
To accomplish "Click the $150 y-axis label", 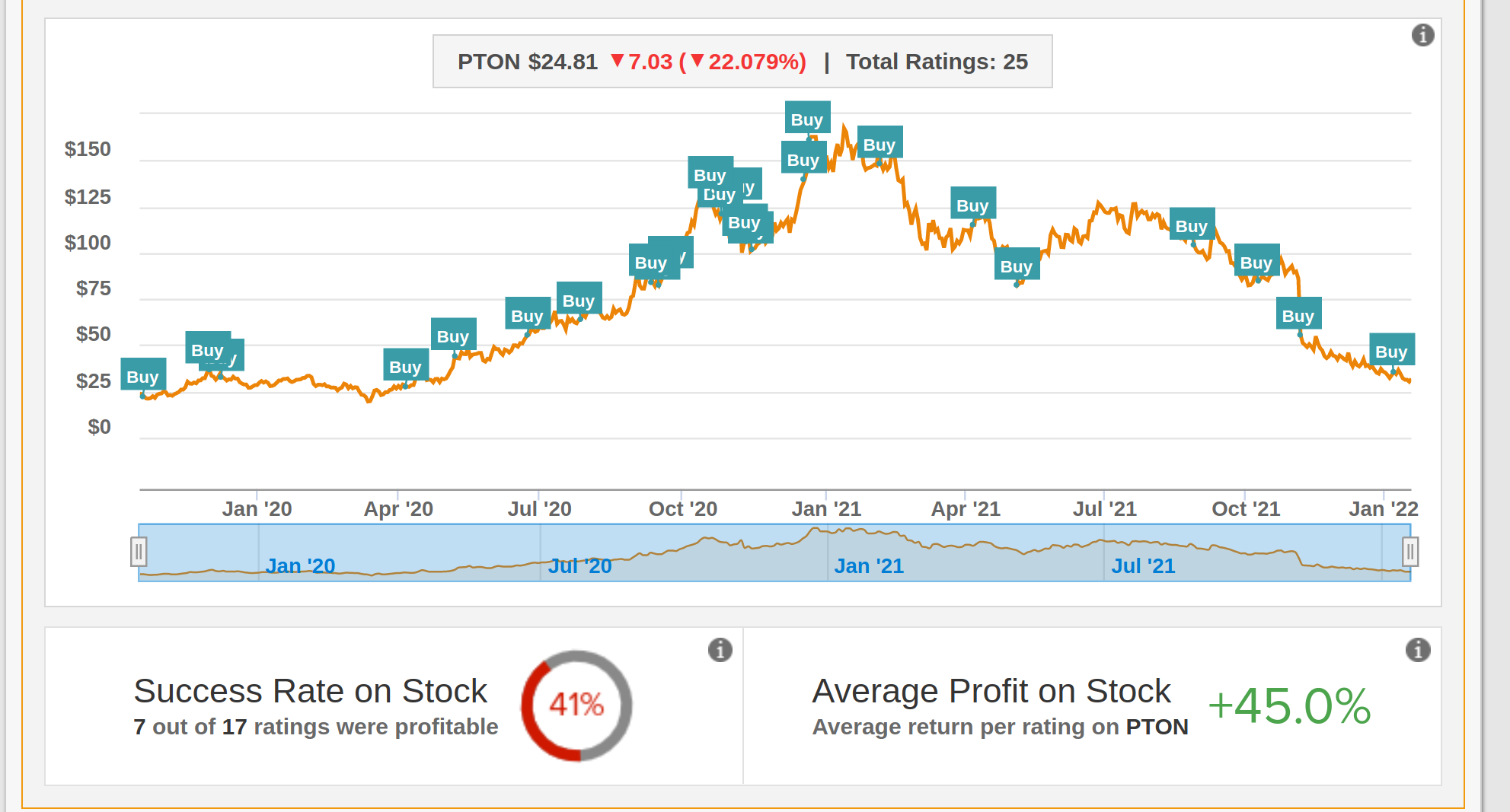I will click(88, 149).
